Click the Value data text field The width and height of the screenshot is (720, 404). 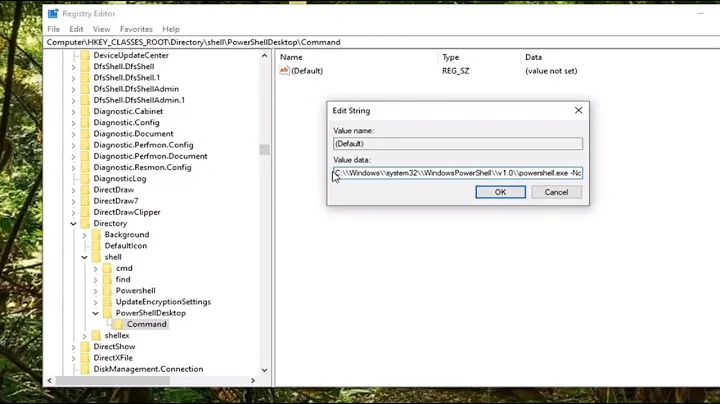(x=458, y=173)
